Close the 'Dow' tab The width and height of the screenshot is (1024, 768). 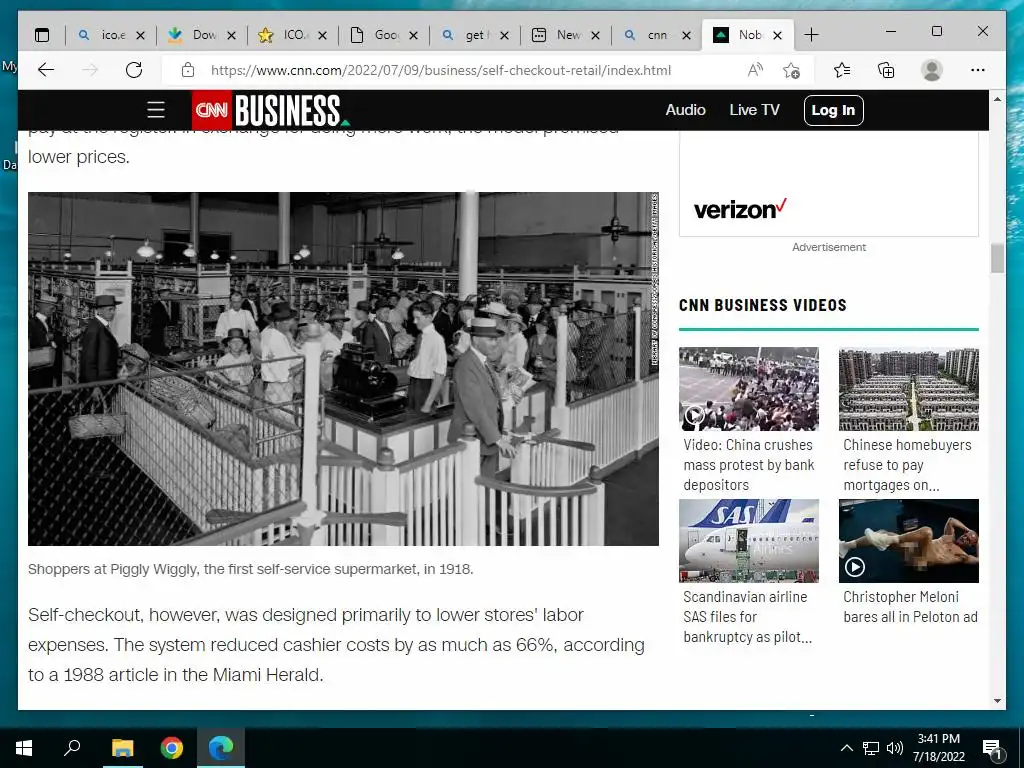[x=231, y=35]
